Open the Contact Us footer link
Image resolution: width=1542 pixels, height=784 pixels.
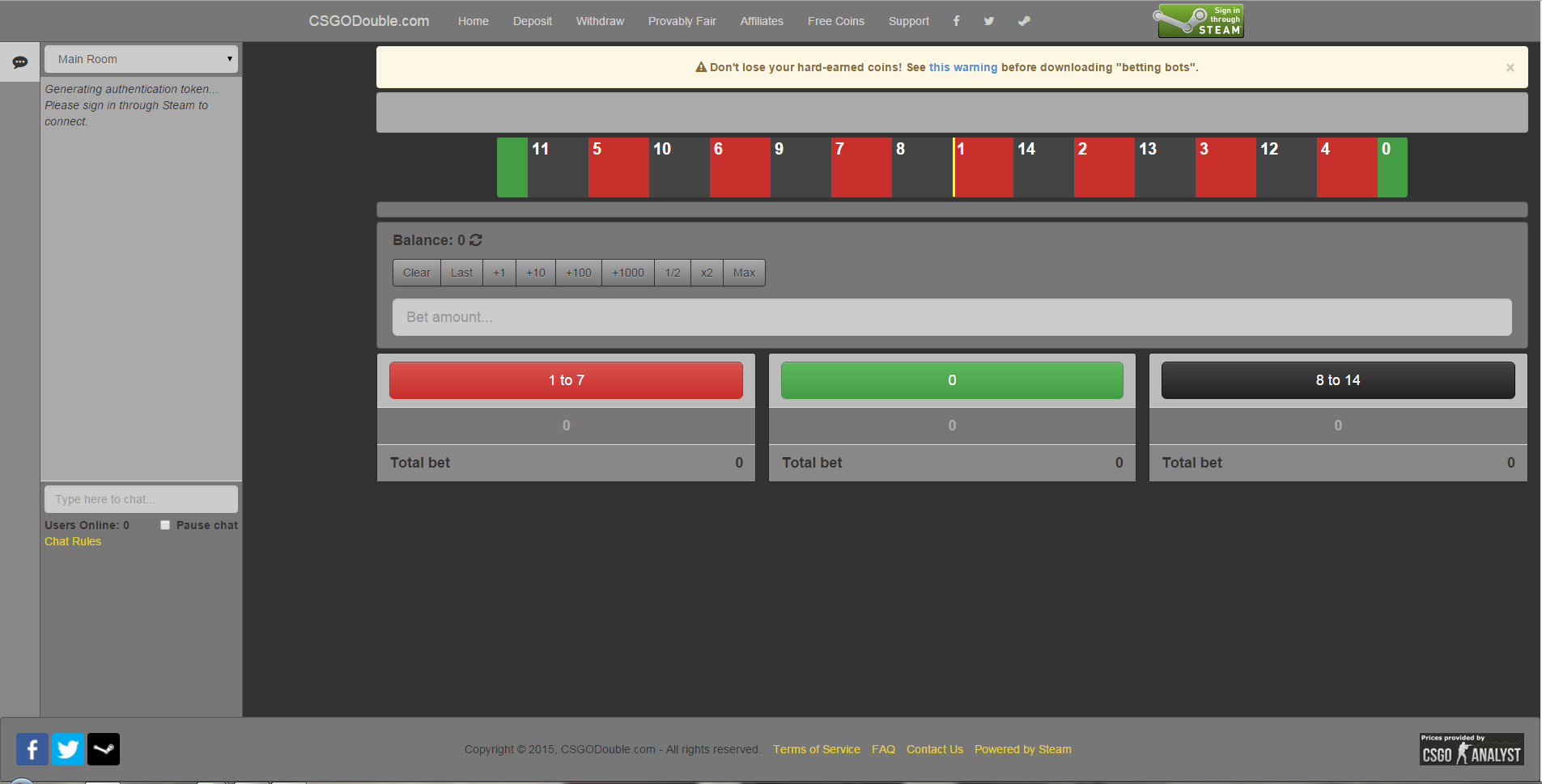click(934, 749)
